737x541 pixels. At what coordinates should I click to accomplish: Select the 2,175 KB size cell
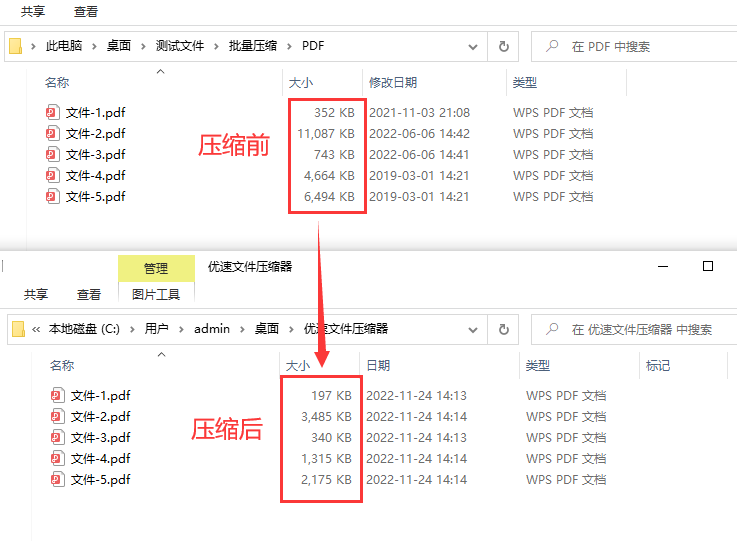(x=326, y=479)
